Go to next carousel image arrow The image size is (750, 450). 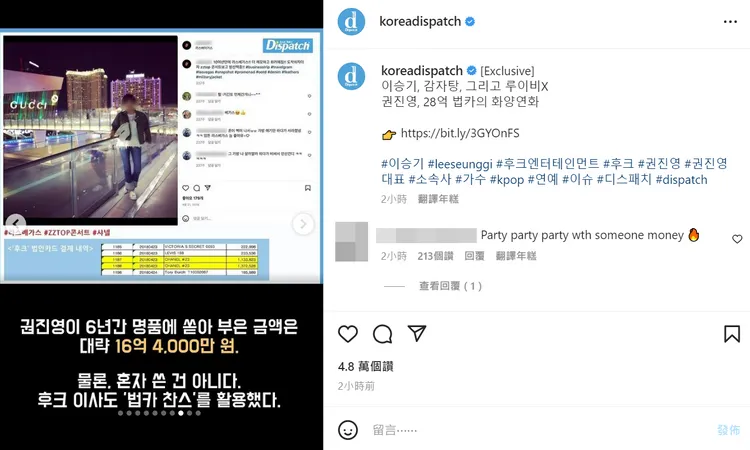(x=303, y=224)
